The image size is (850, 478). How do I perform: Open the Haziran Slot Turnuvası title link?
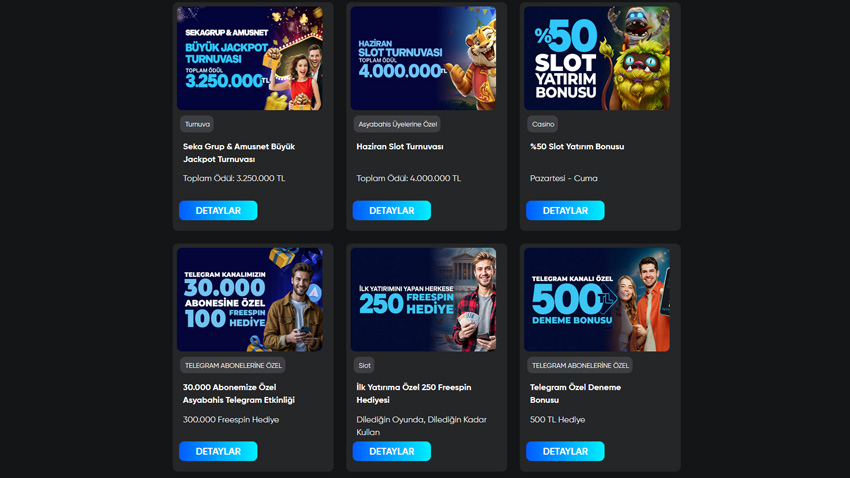[x=400, y=146]
